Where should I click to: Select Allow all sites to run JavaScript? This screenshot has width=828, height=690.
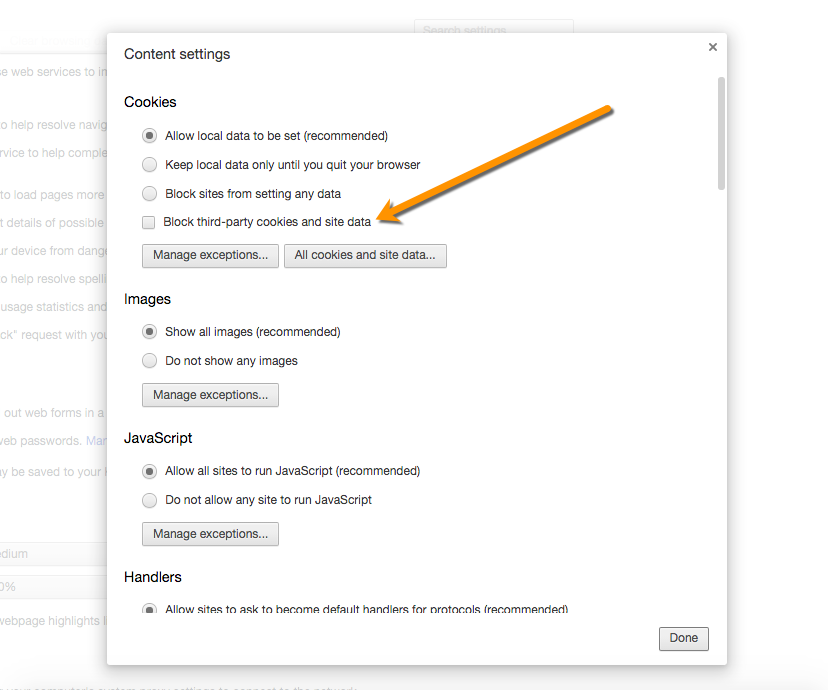(x=150, y=471)
